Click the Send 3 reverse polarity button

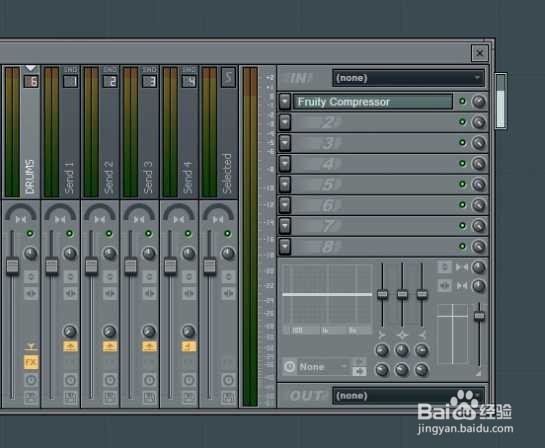(149, 277)
